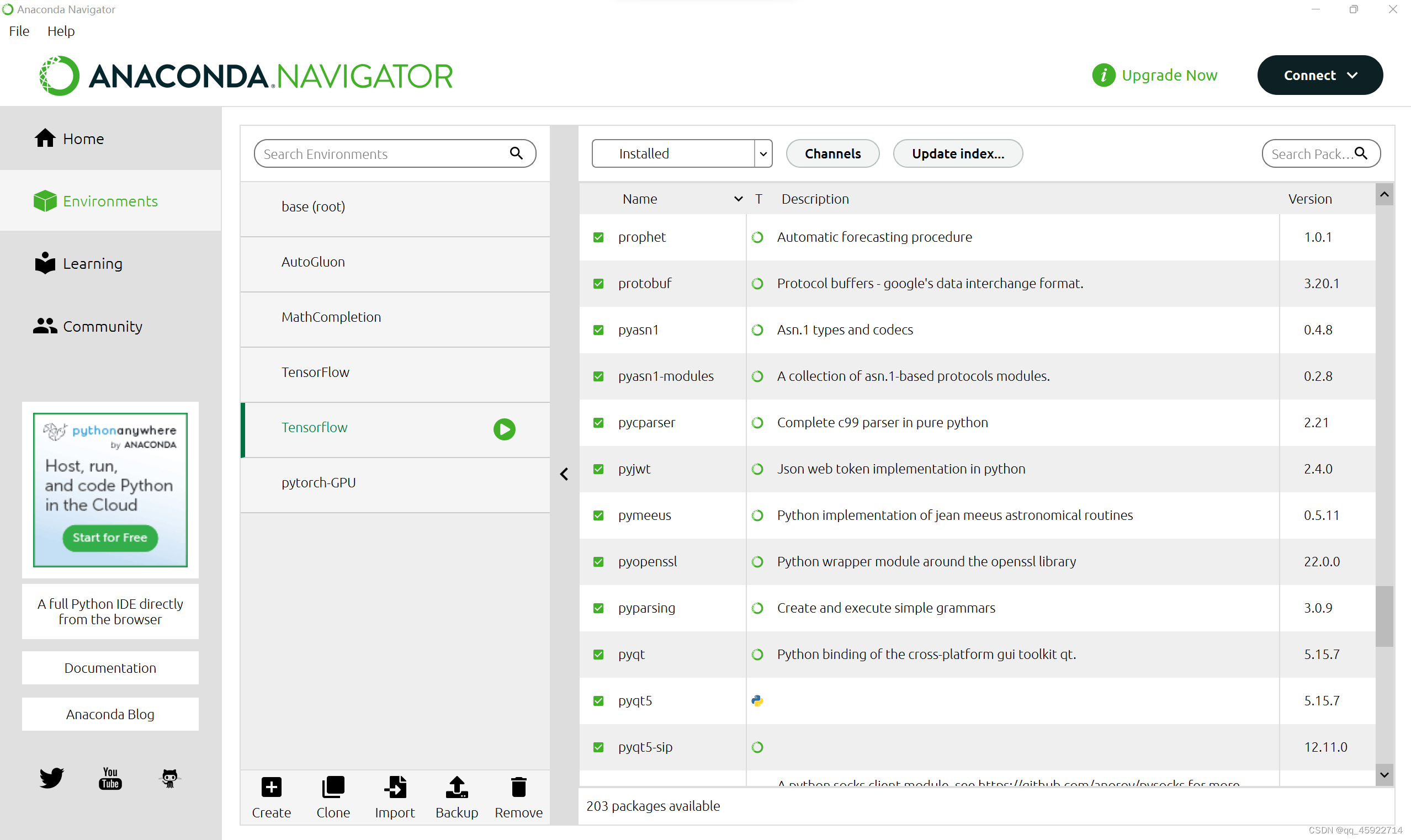Open the YouTube icon link
This screenshot has height=840, width=1411.
110,778
